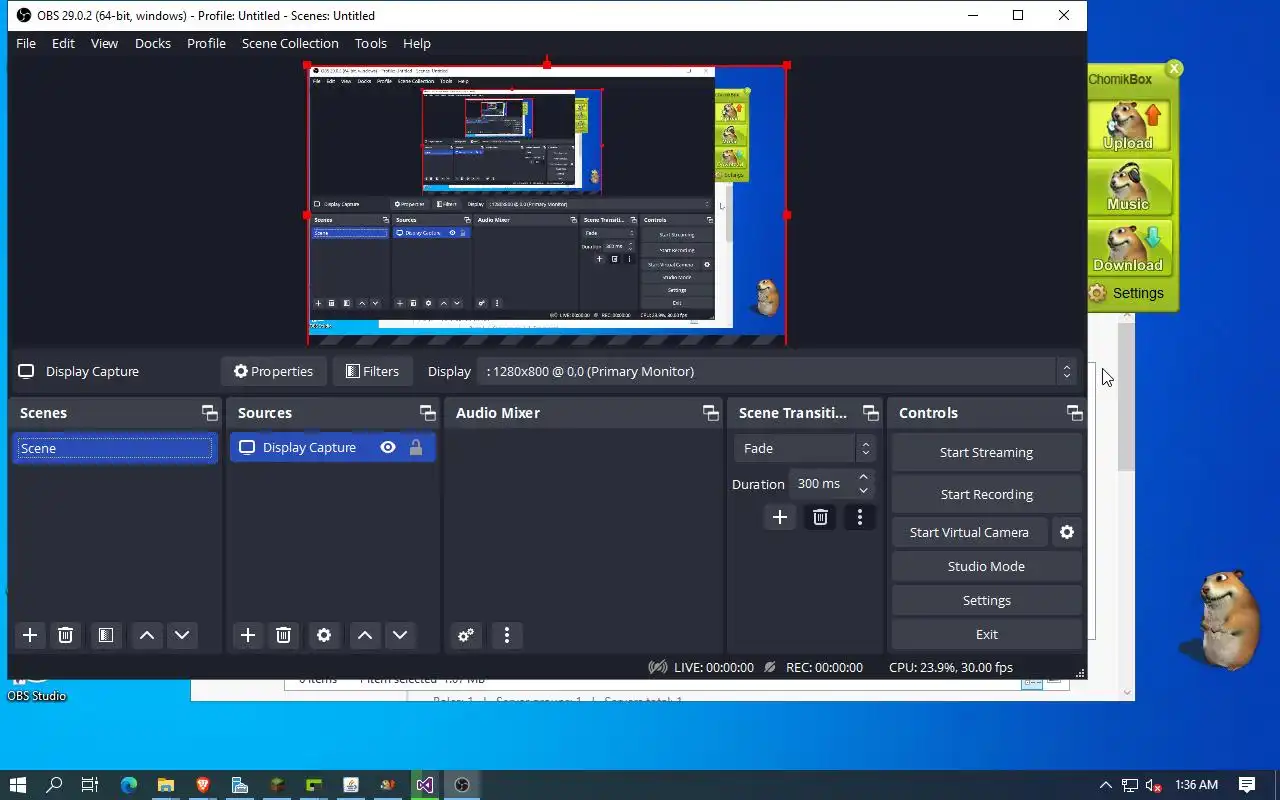Select Scene item in Scenes list

point(115,448)
